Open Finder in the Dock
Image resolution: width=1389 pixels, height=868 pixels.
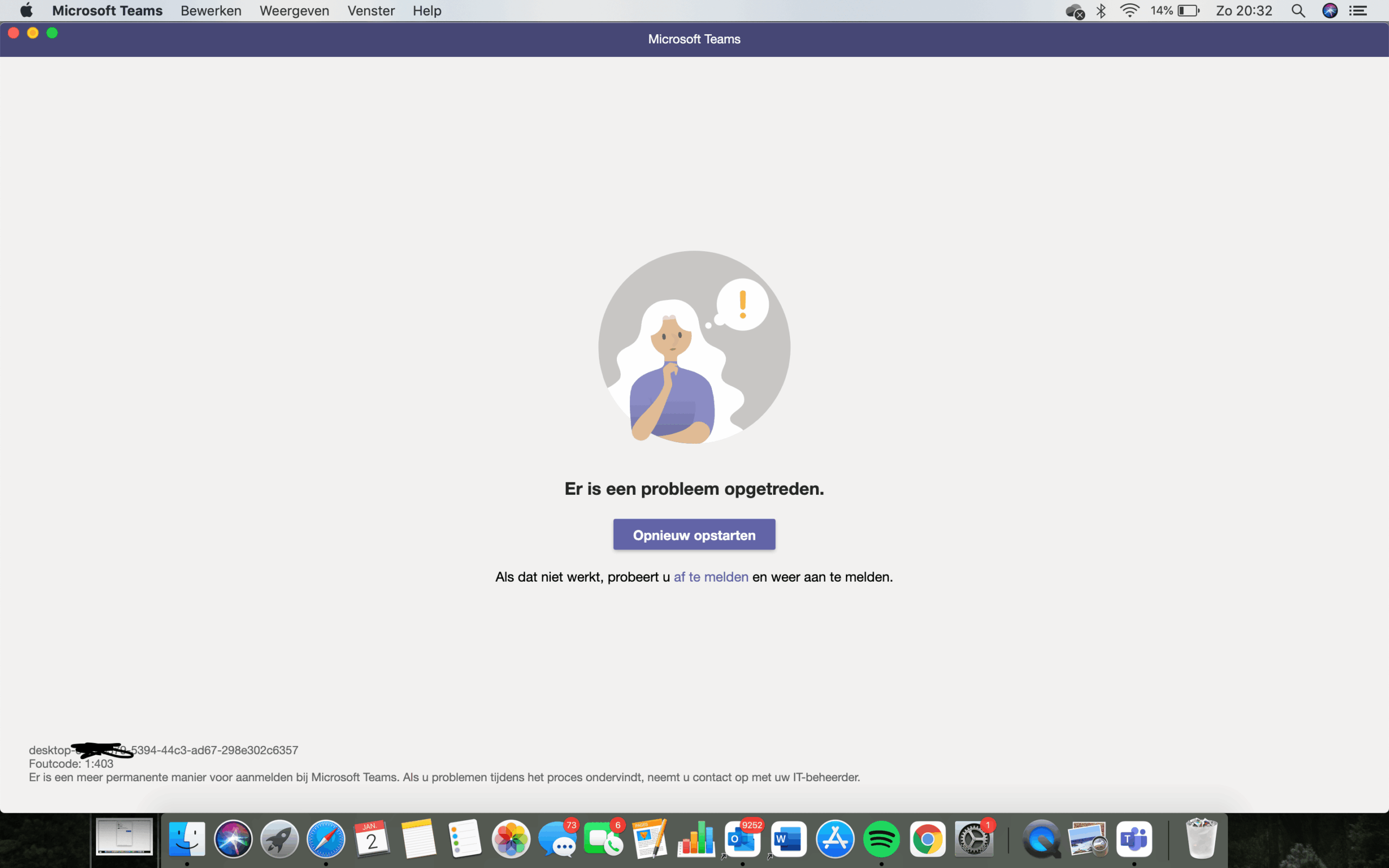187,839
